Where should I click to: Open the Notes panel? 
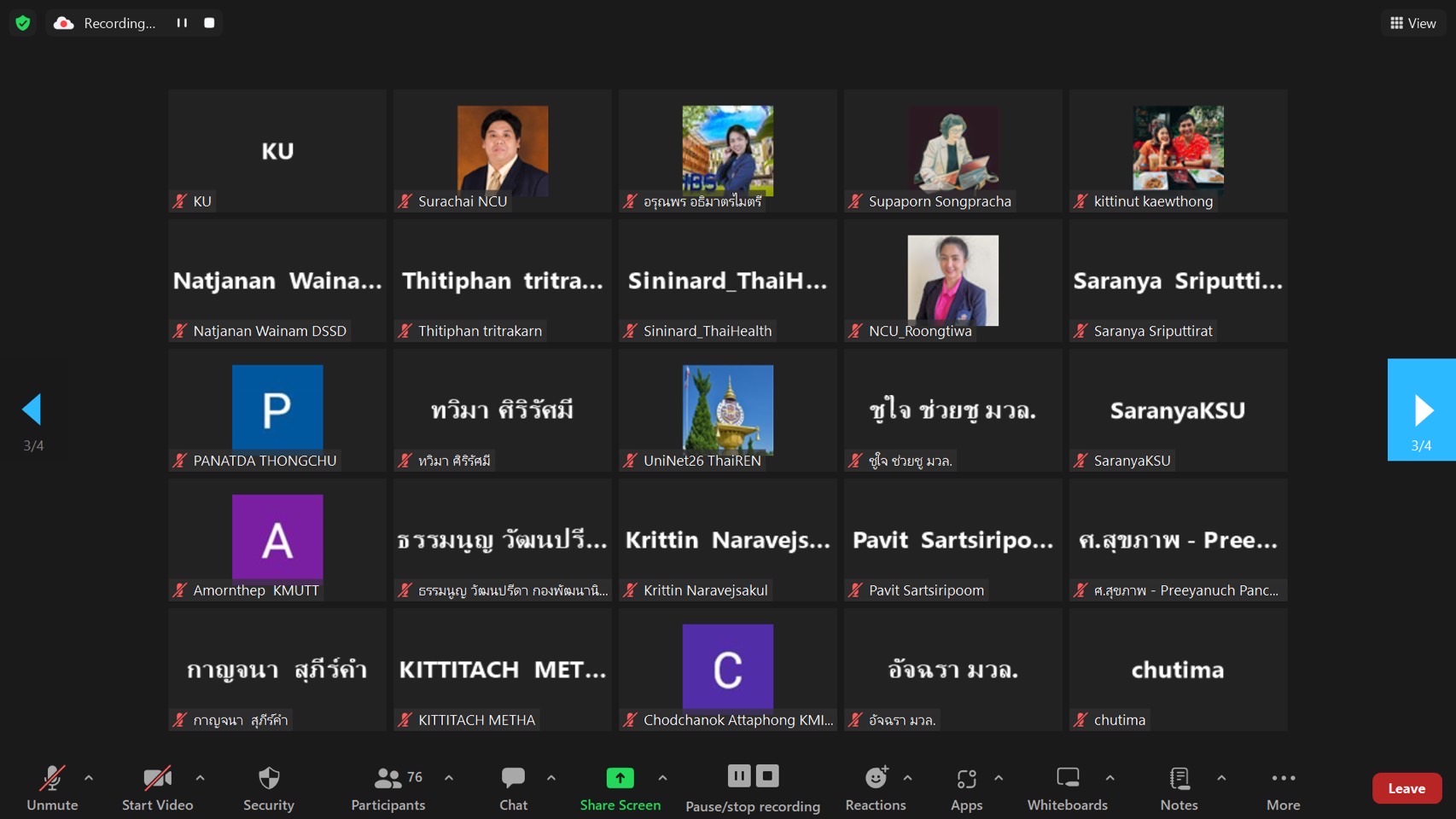click(x=1179, y=787)
